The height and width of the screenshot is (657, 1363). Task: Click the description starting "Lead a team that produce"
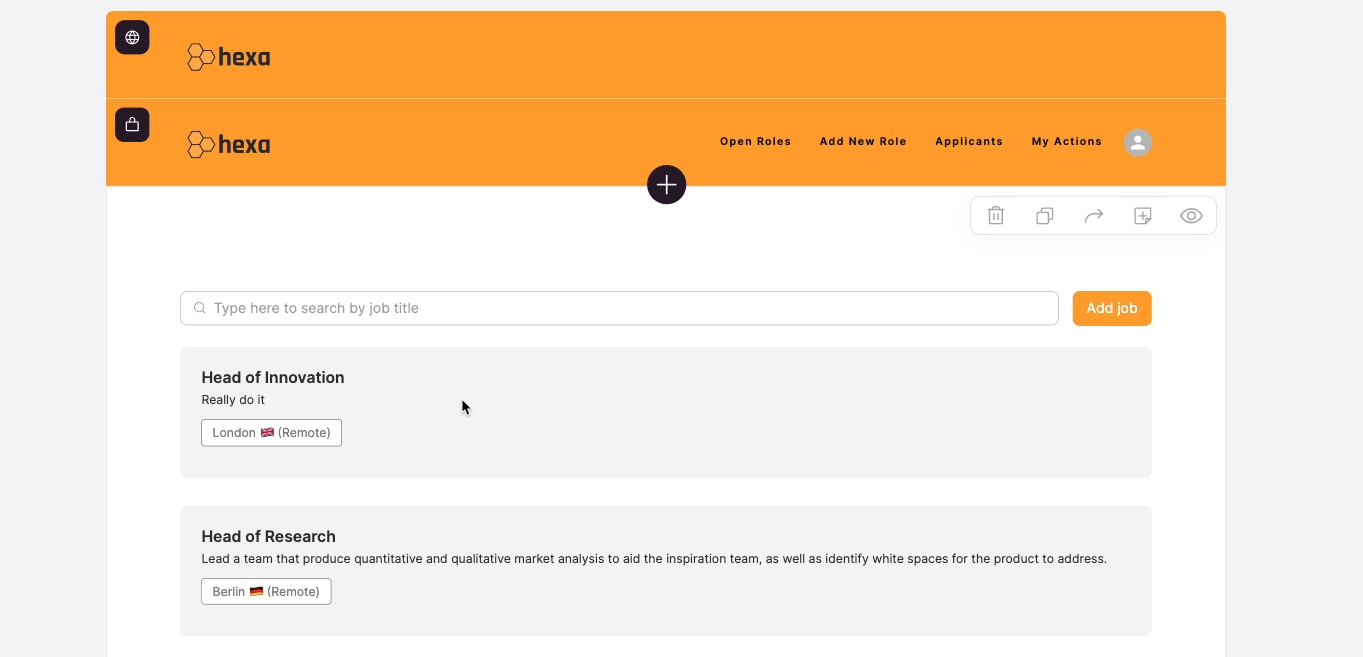pyautogui.click(x=654, y=559)
